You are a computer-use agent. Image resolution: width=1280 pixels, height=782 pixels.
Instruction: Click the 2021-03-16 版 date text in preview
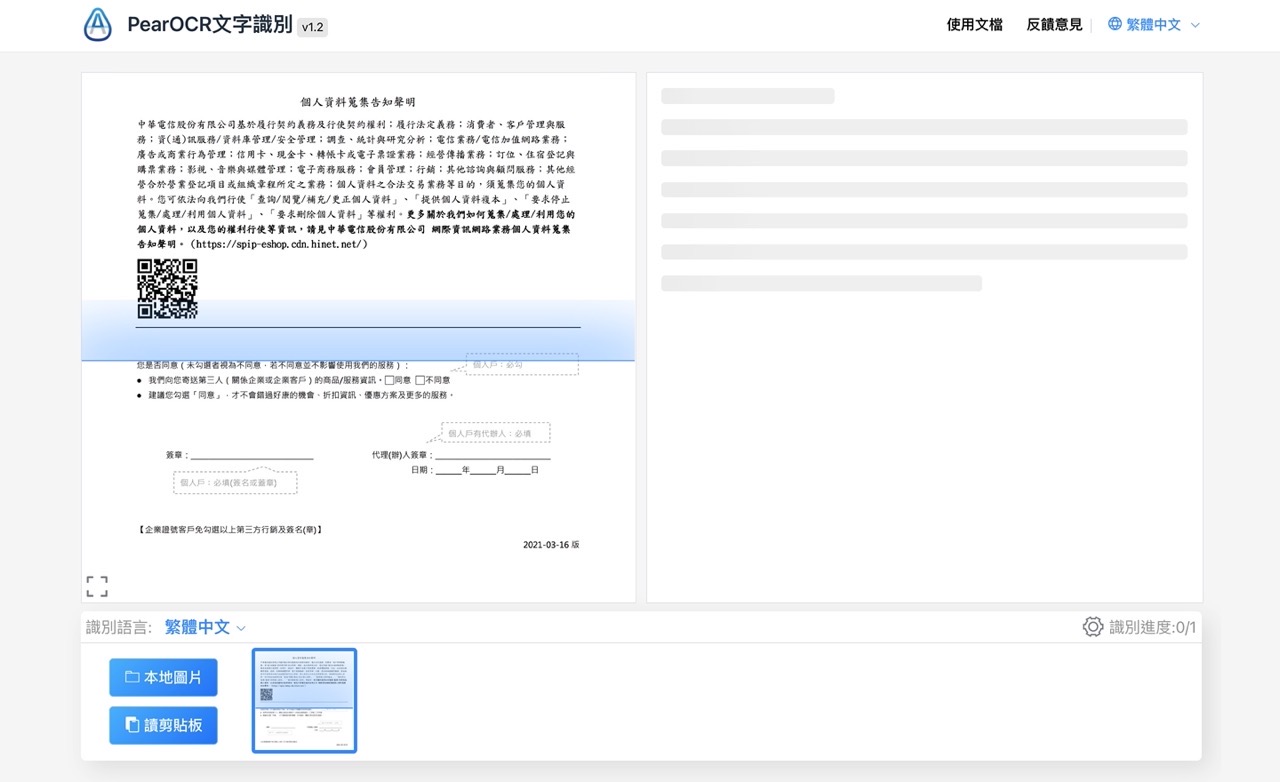[x=551, y=545]
